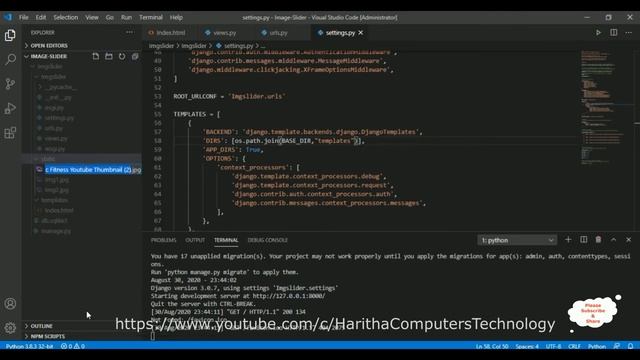Image resolution: width=640 pixels, height=360 pixels.
Task: Collapse the IMAGE-SLIDER folder section
Action: (x=49, y=56)
